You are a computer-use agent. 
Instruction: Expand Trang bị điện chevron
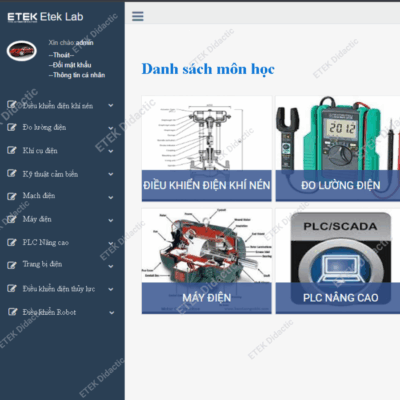coord(111,266)
